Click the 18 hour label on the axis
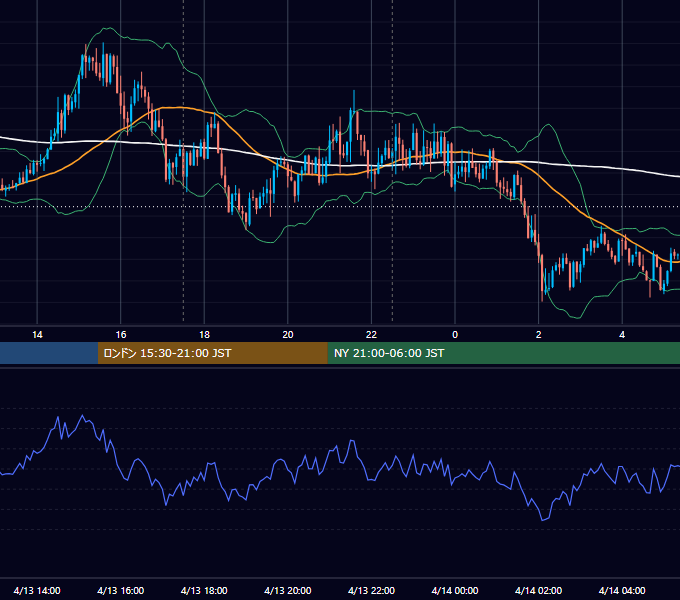Viewport: 680px width, 600px height. [204, 335]
